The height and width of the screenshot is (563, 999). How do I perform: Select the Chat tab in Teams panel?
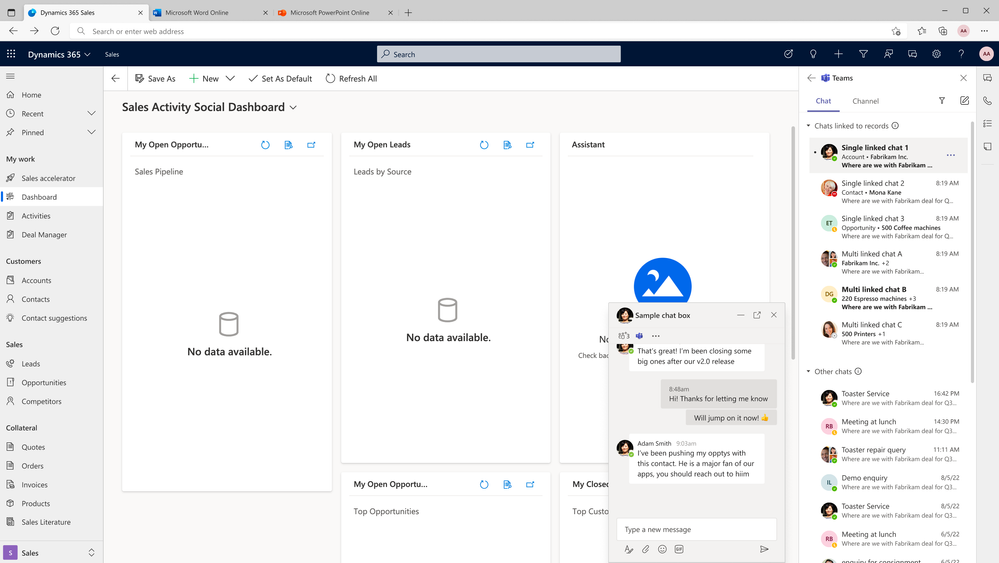pyautogui.click(x=823, y=101)
